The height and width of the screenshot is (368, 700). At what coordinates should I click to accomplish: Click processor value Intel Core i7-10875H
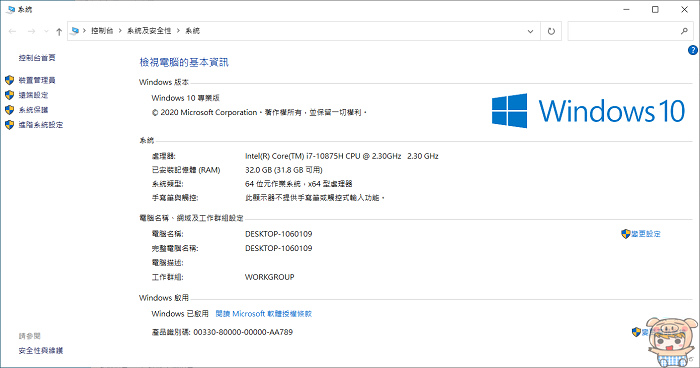[342, 156]
